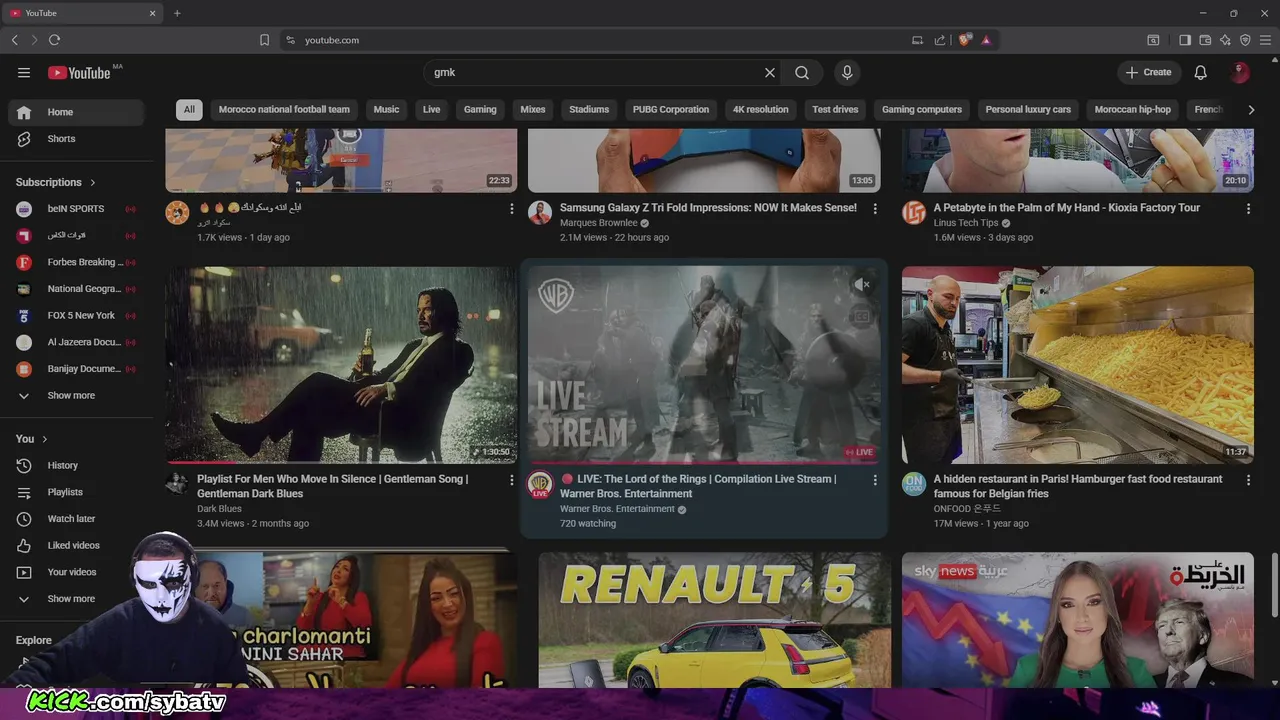The width and height of the screenshot is (1280, 720).
Task: Open Al Jazeera Documentary subscription
Action: [x=76, y=342]
